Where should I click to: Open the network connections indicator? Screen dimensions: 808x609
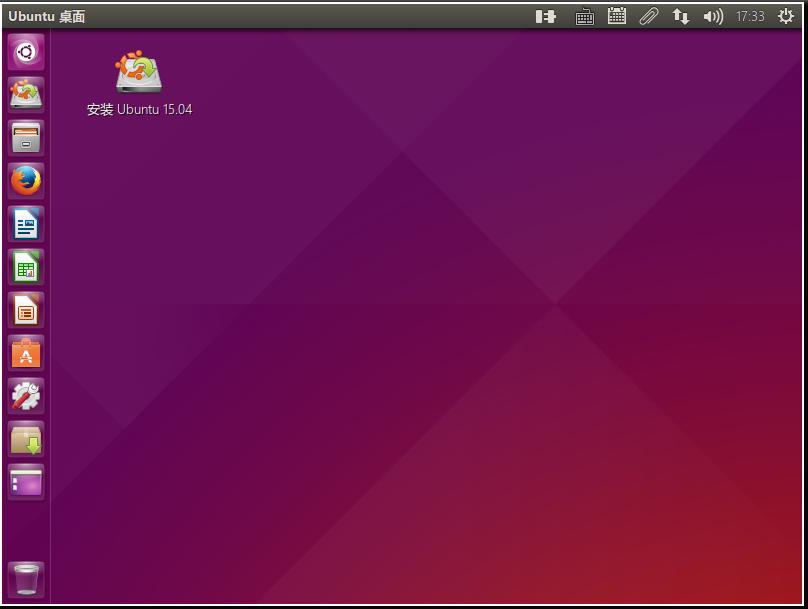tap(681, 16)
